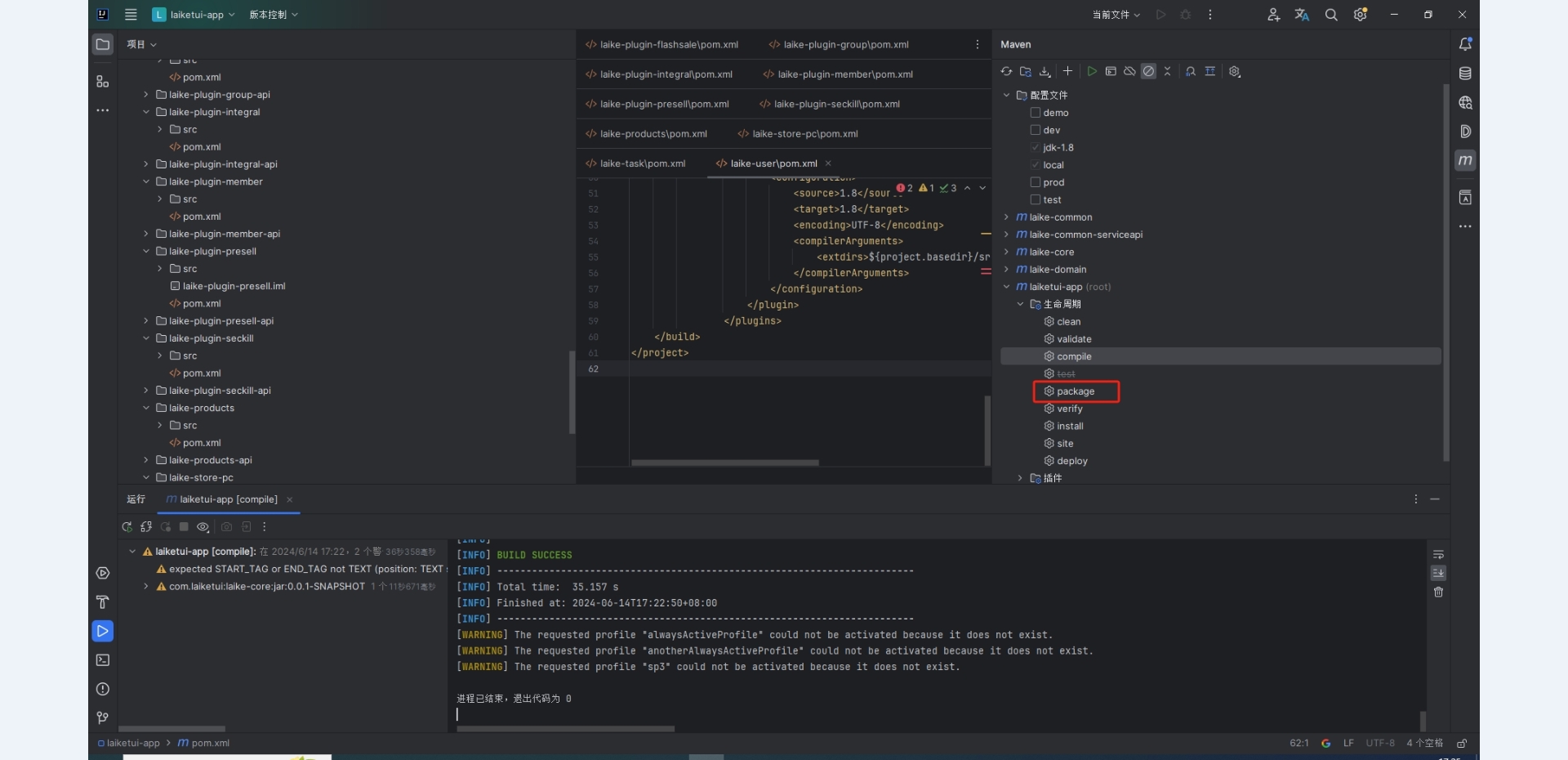This screenshot has height=760, width=1568.
Task: Check the prod profile checkbox
Action: tap(1036, 182)
